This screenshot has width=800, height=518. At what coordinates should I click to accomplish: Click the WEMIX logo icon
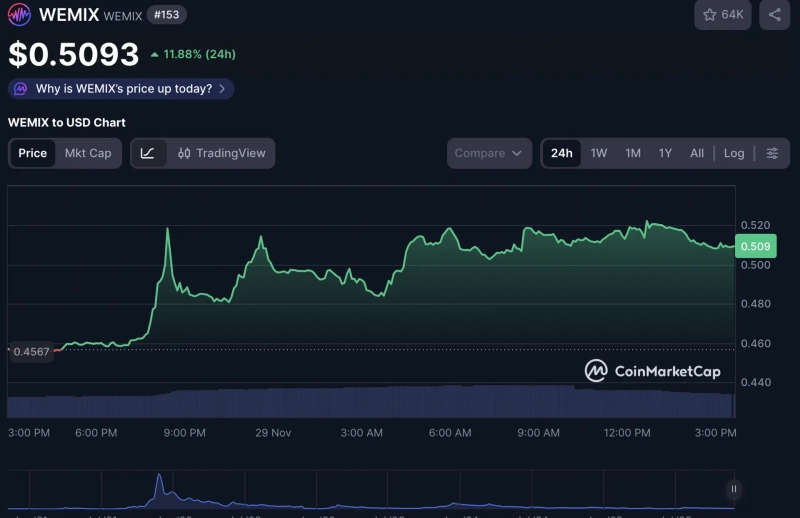(x=20, y=15)
